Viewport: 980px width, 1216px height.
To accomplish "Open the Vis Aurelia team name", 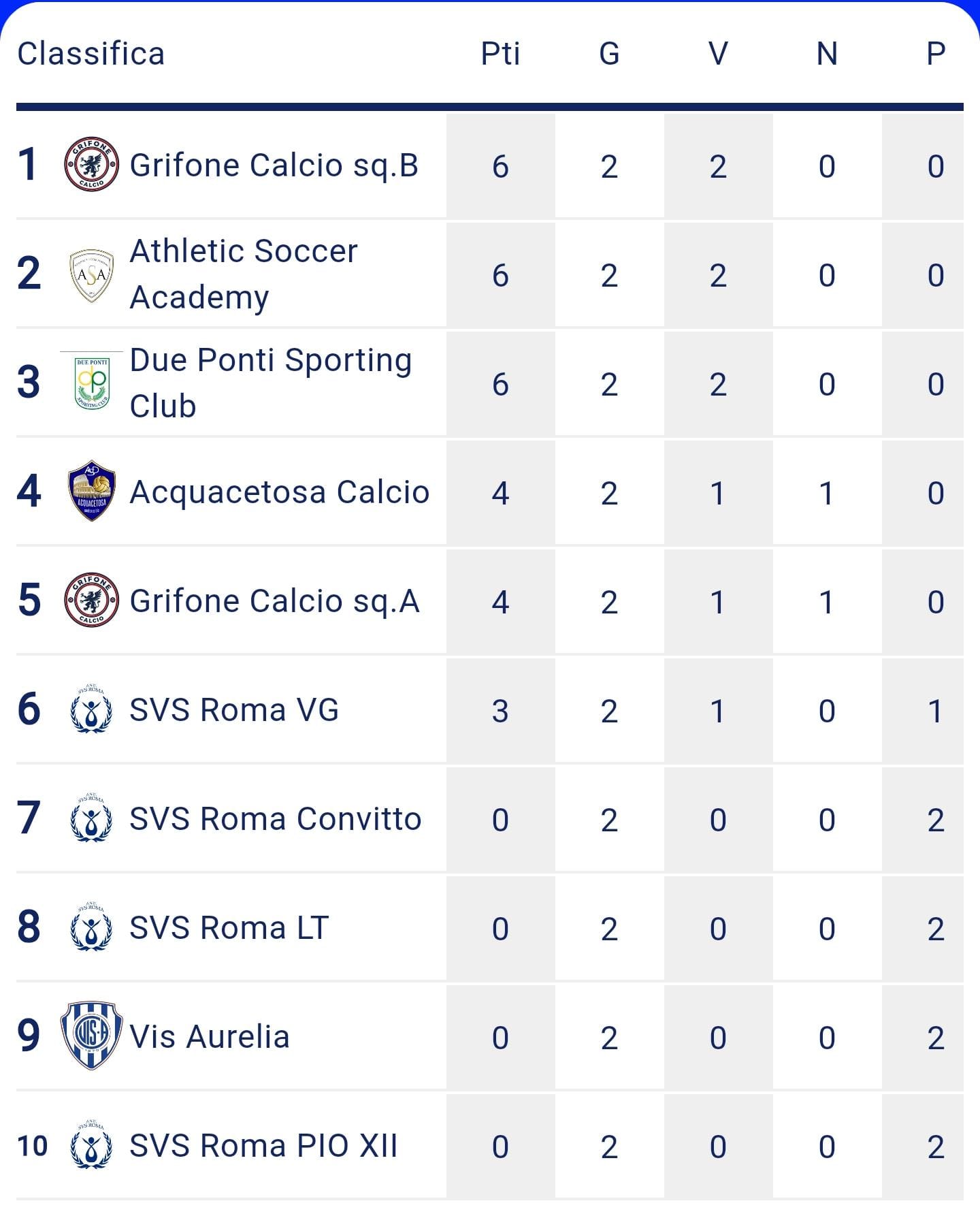I will (210, 1037).
